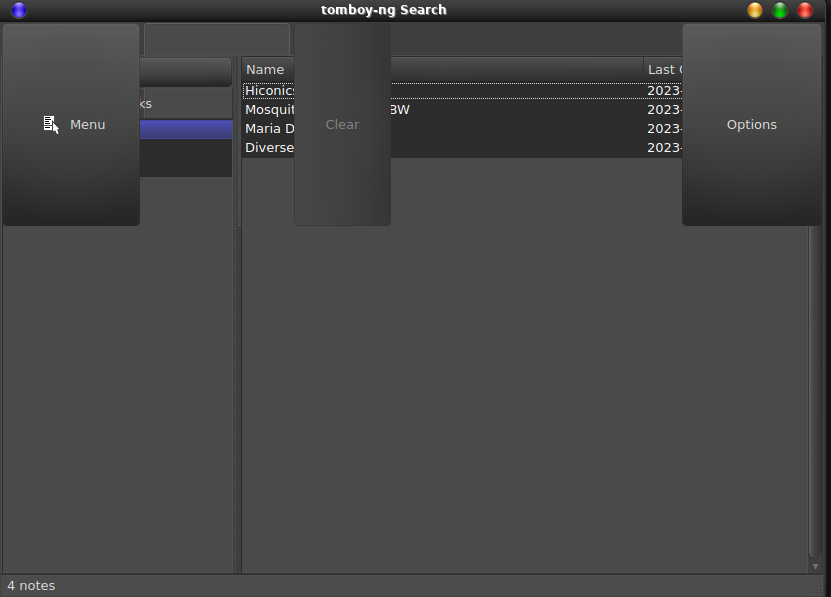Image resolution: width=831 pixels, height=597 pixels.
Task: Click the button above the notebooks list
Action: (x=186, y=72)
